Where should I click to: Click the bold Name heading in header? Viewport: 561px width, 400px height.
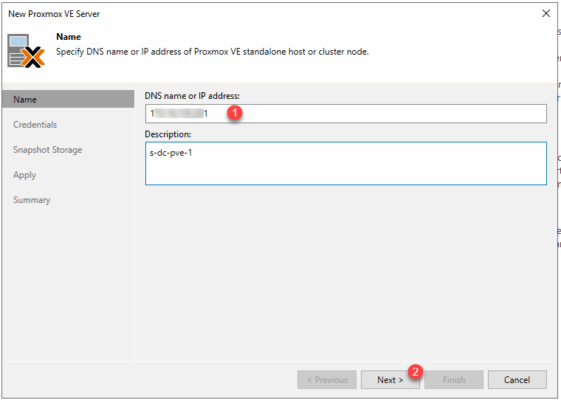click(69, 37)
